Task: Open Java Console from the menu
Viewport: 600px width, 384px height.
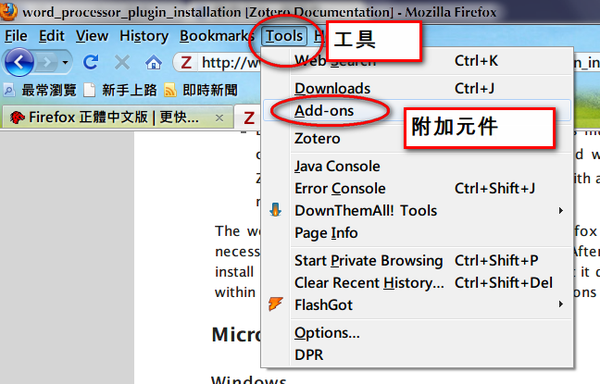Action: (x=417, y=166)
